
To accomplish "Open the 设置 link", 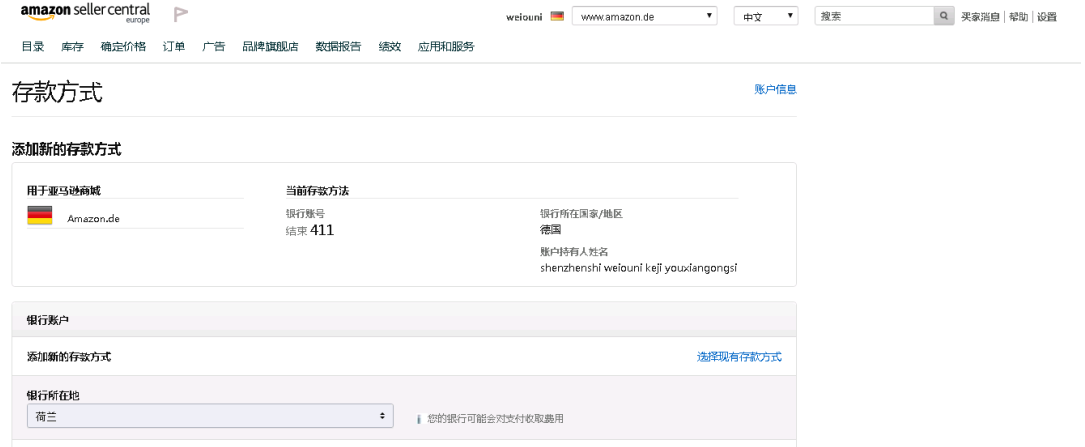I will tap(1046, 17).
